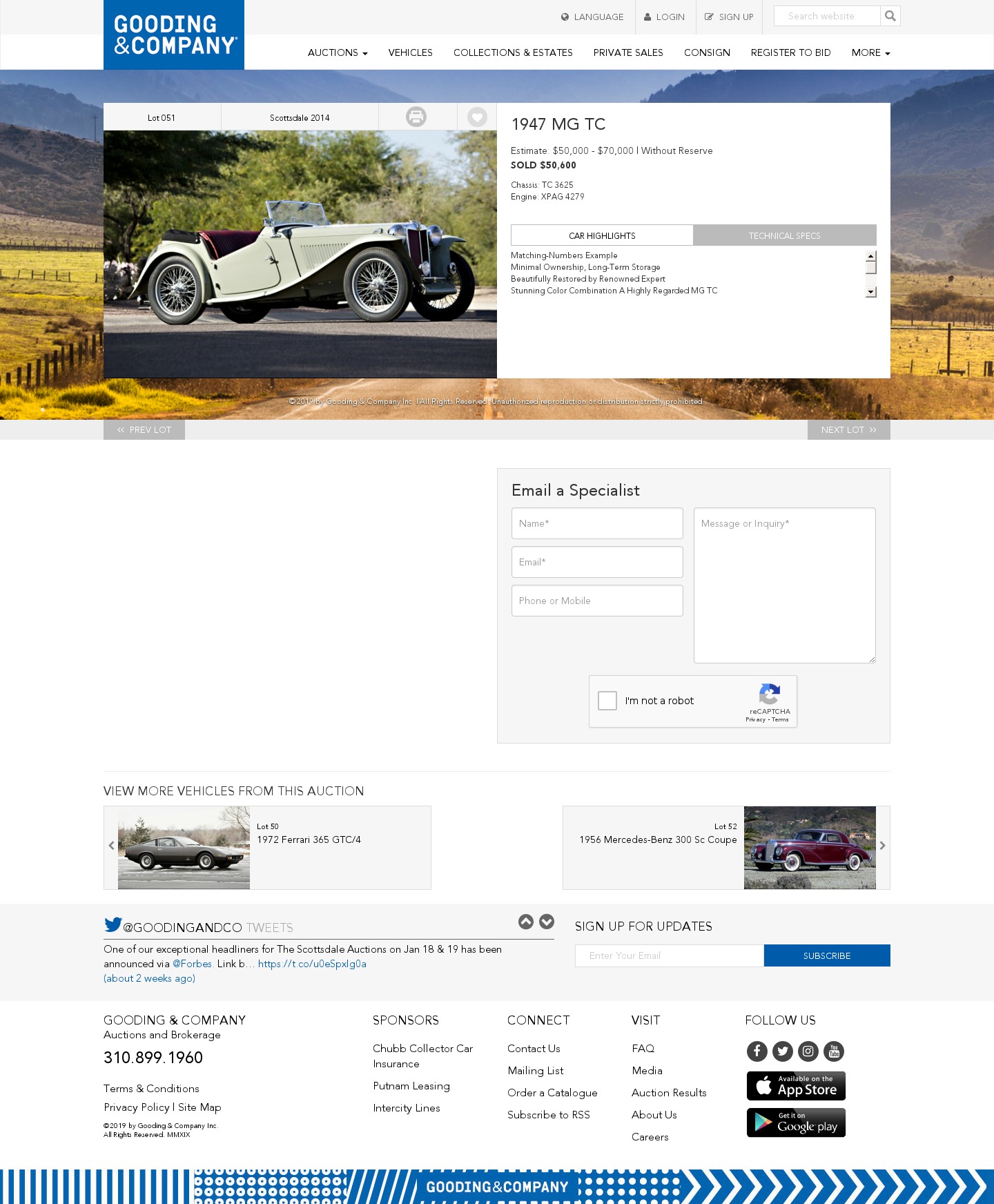Click the App Store badge
Viewport: 994px width, 1204px height.
pos(797,1086)
